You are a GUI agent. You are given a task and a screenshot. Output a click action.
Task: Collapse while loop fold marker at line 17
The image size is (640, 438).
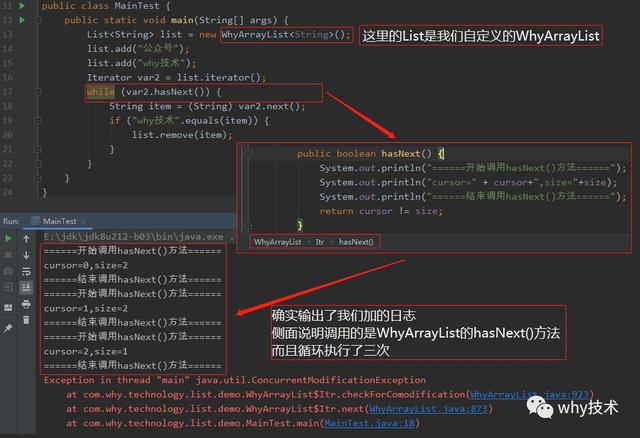tap(38, 92)
